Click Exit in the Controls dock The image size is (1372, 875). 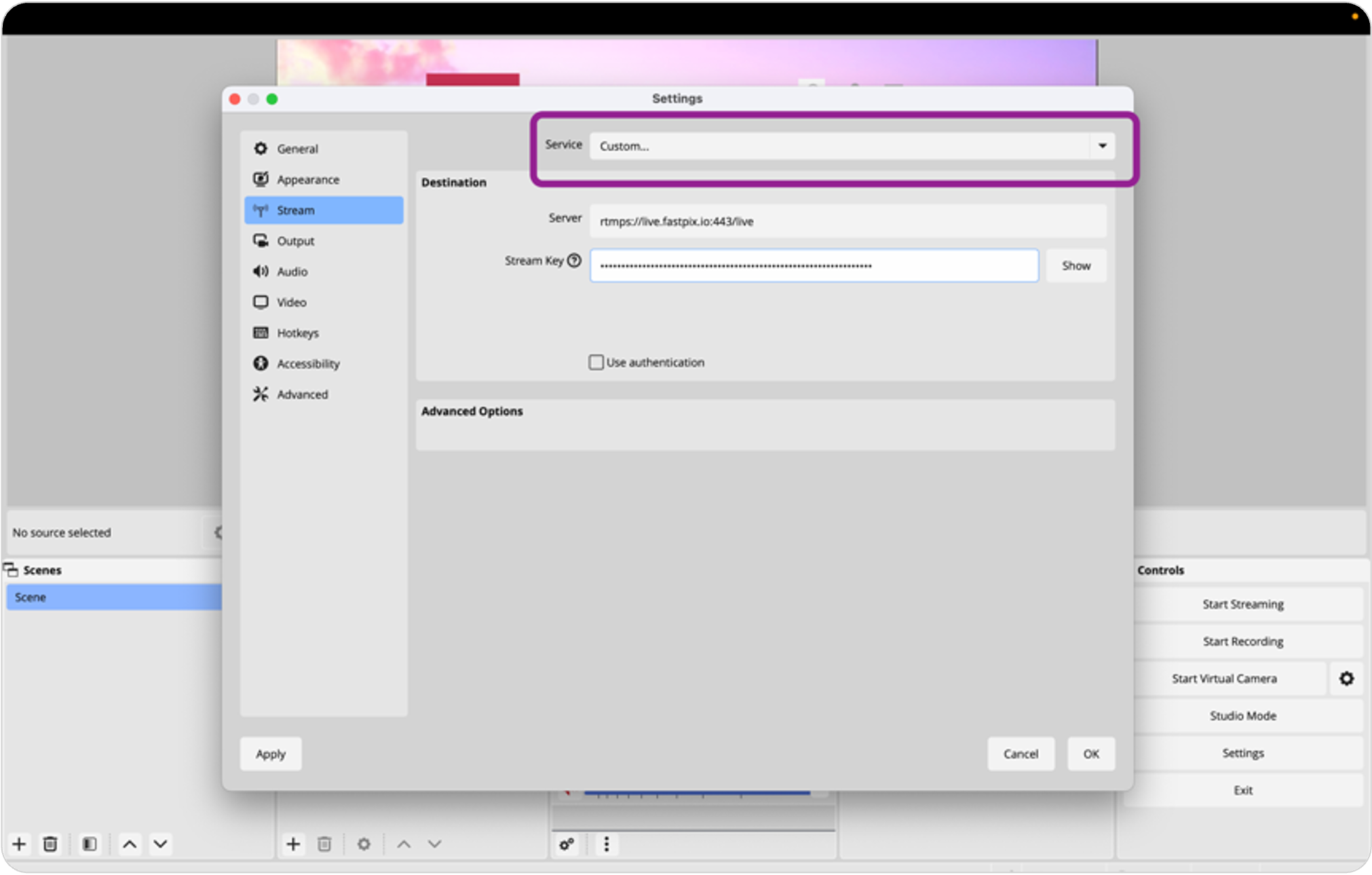pos(1243,790)
